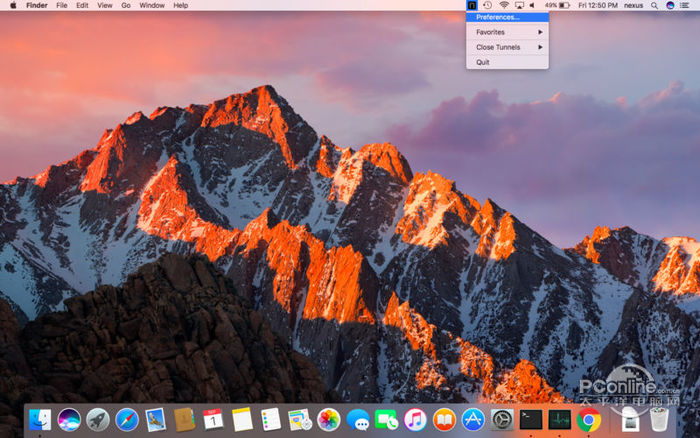Viewport: 700px width, 438px height.
Task: Open the Wi-Fi status menu
Action: point(504,5)
